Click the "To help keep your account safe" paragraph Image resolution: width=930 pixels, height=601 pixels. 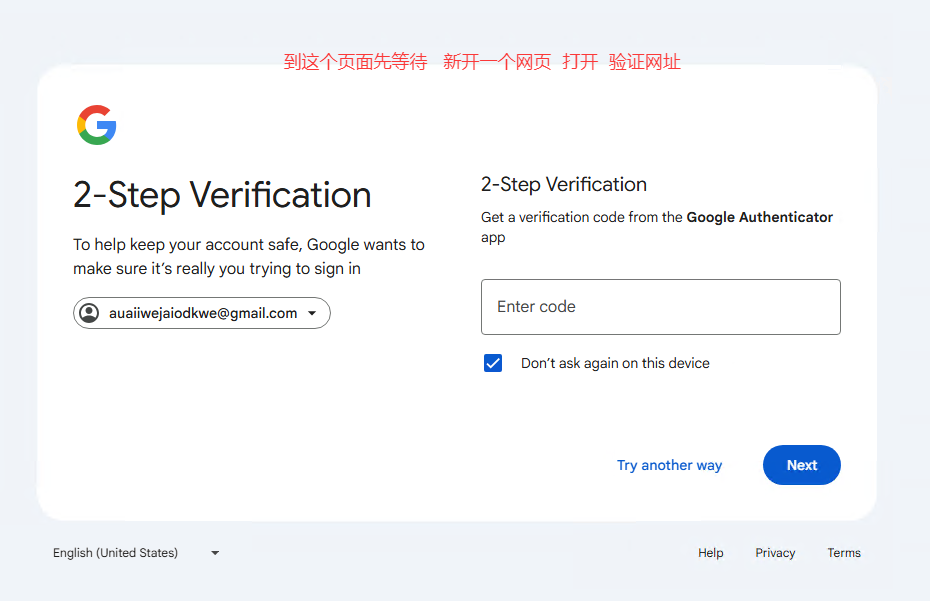[249, 256]
